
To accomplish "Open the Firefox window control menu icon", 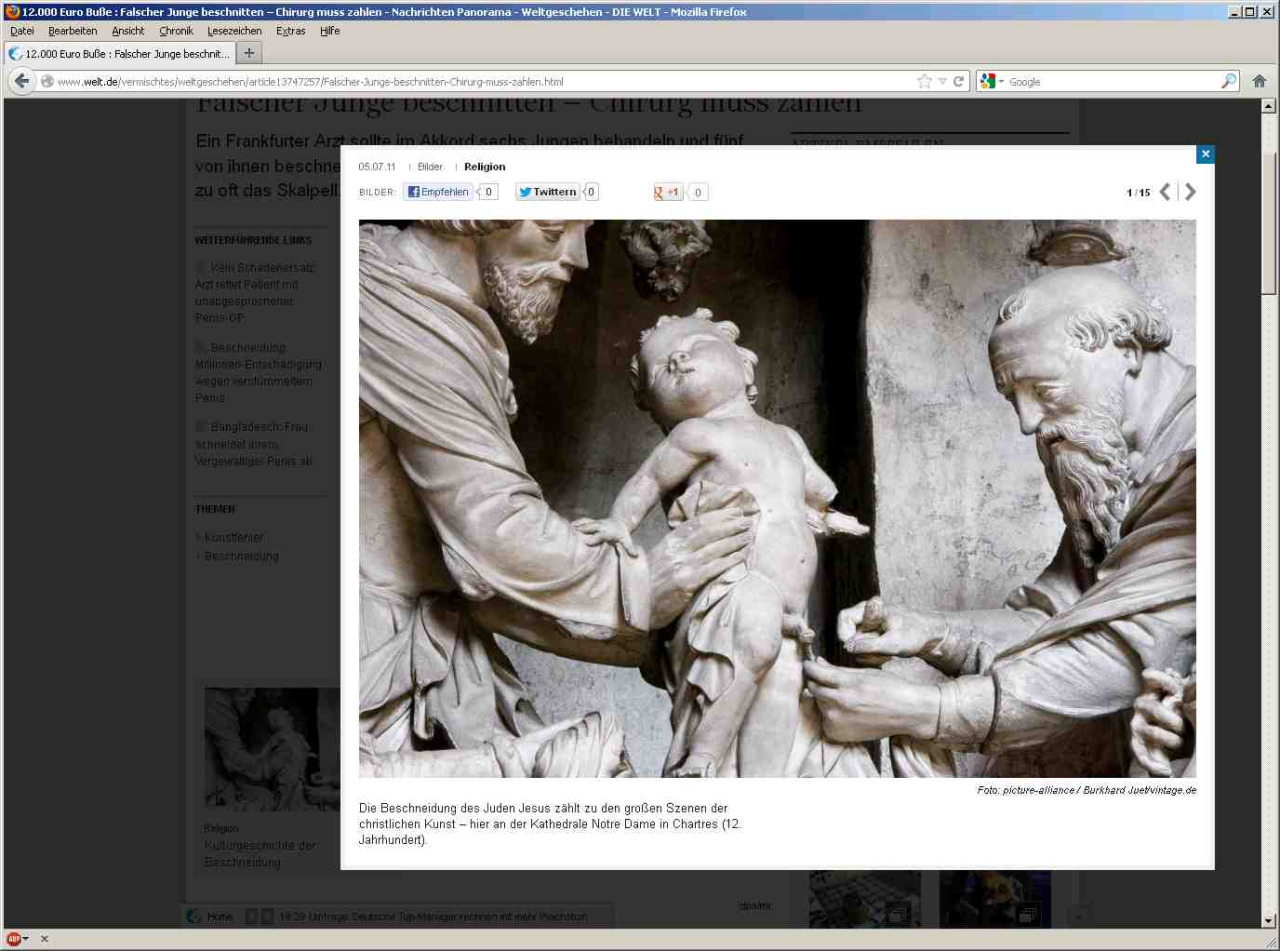I will pyautogui.click(x=12, y=11).
